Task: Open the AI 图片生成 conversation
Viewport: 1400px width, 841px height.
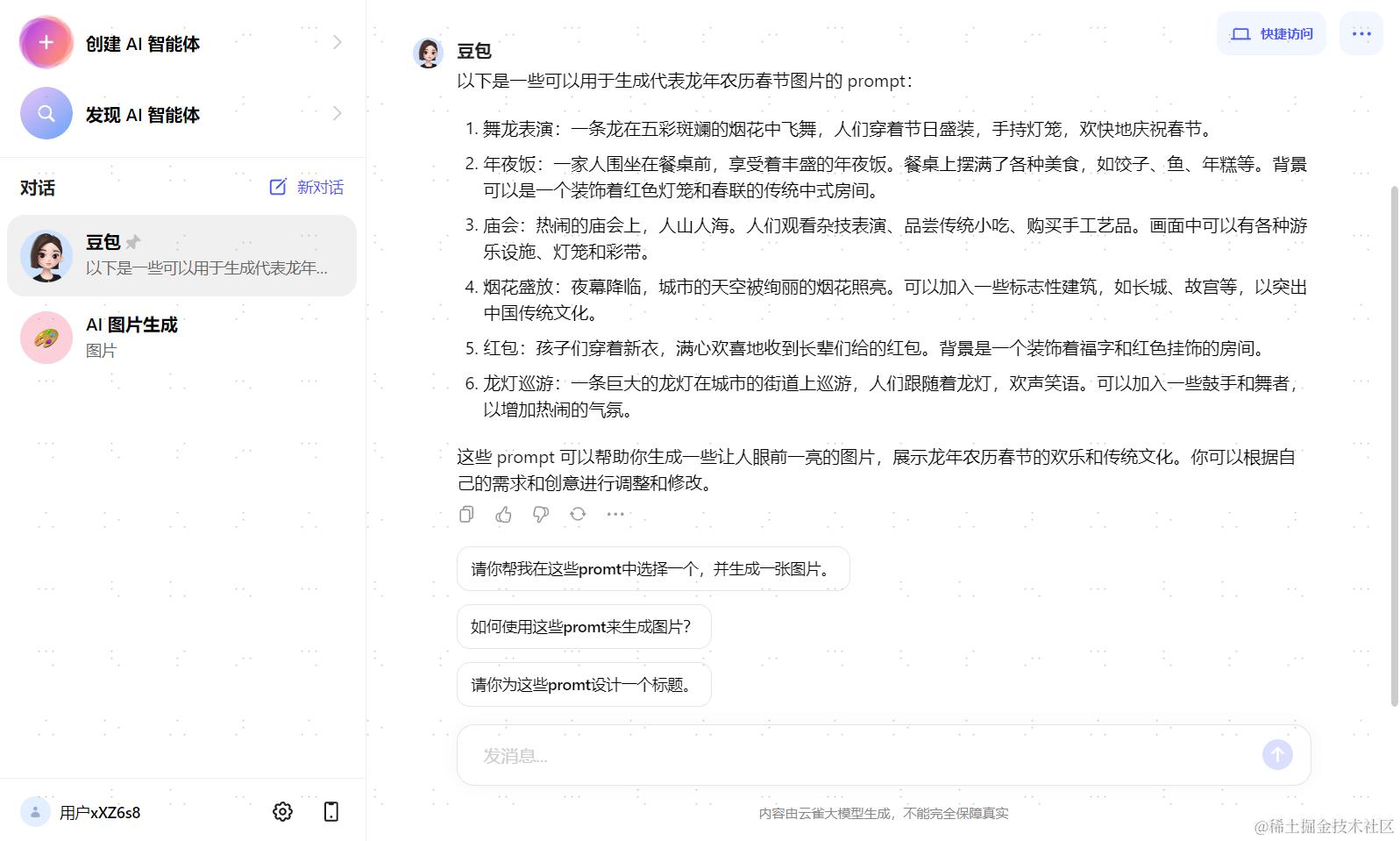Action: point(181,338)
